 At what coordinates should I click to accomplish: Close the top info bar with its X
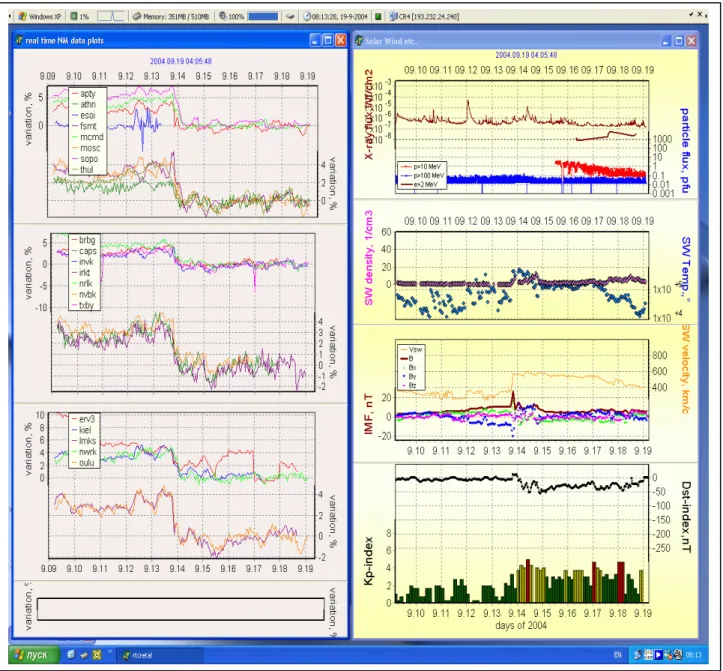point(699,14)
